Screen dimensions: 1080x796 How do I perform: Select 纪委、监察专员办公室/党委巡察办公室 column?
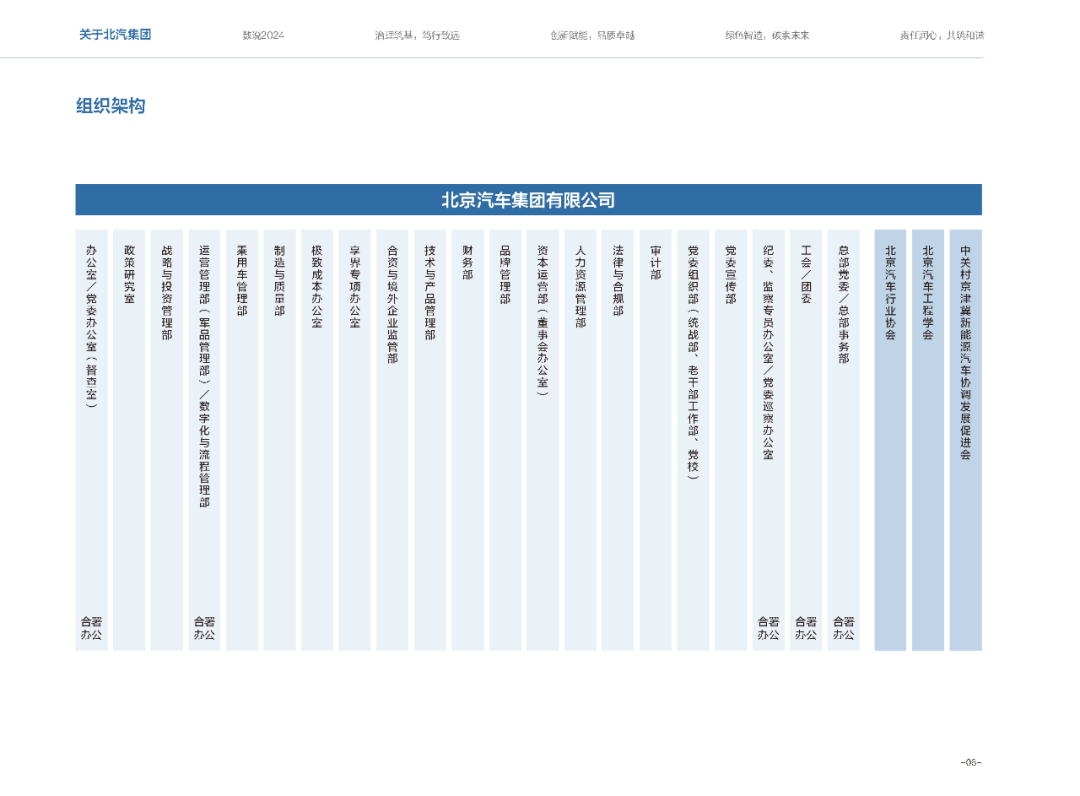coord(769,440)
